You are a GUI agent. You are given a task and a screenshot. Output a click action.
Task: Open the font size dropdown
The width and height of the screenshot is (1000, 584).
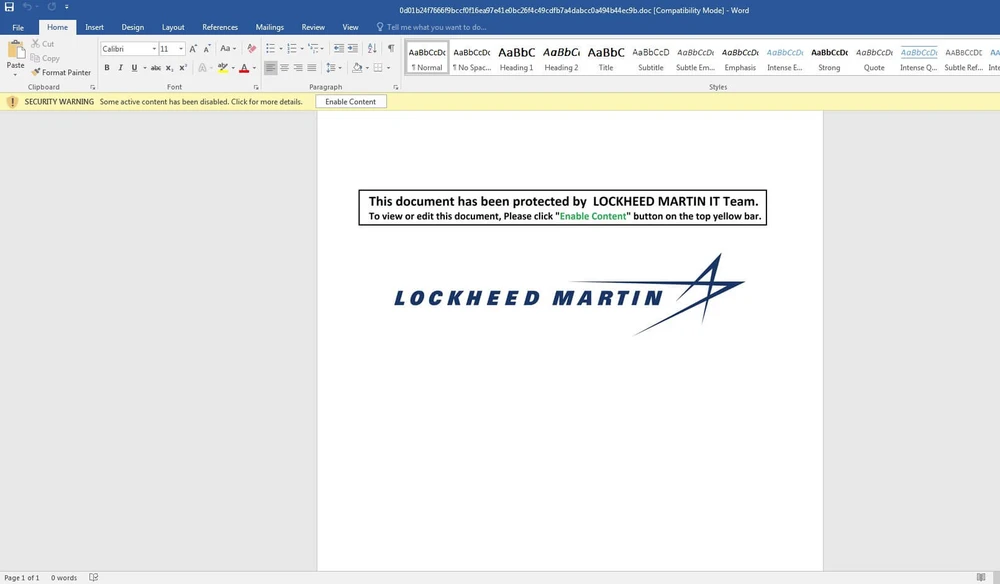181,48
